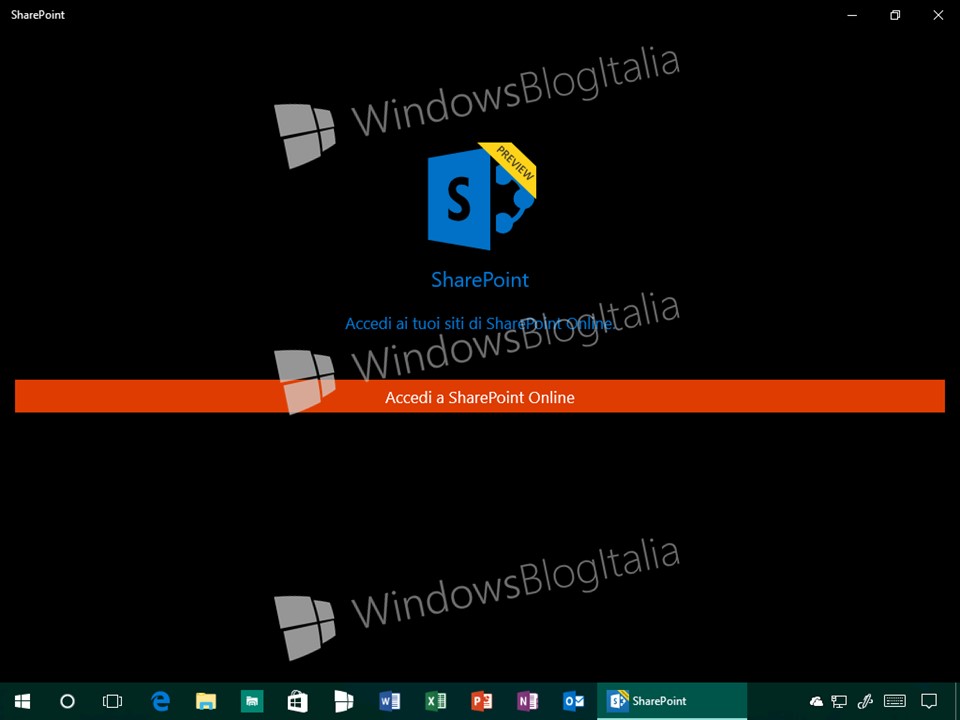The height and width of the screenshot is (720, 960).
Task: Click the Accedi a SharePoint Online button
Action: pos(479,396)
